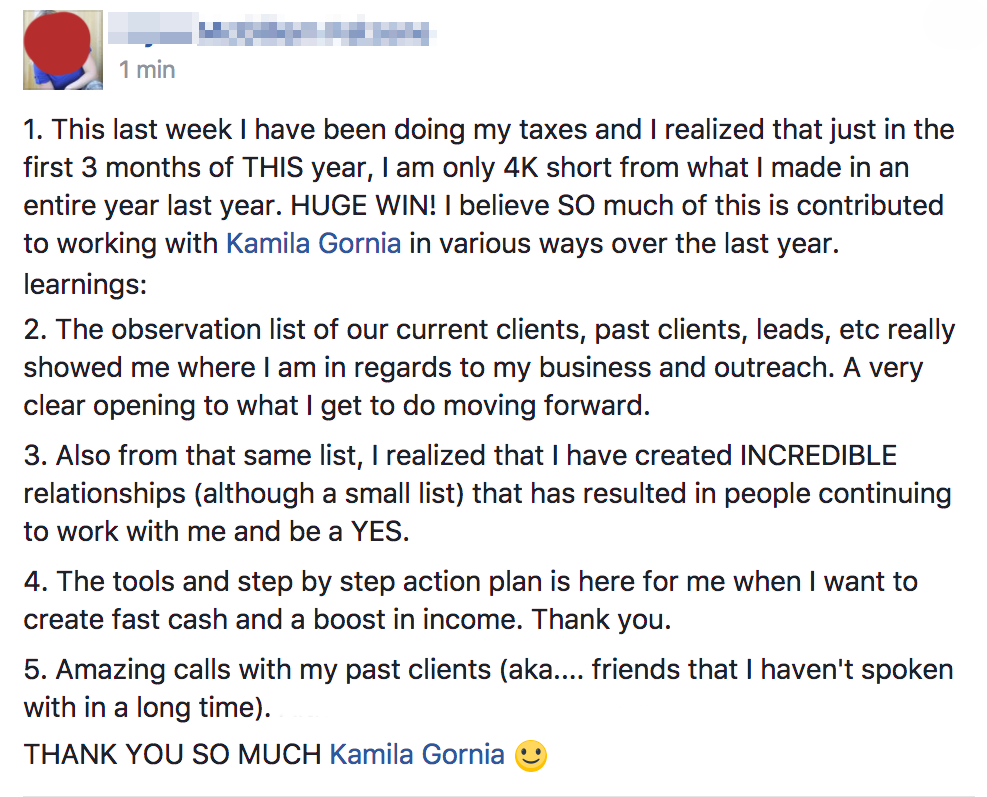Open the post via the '1 min' timestamp
This screenshot has height=797, width=987.
click(x=147, y=70)
